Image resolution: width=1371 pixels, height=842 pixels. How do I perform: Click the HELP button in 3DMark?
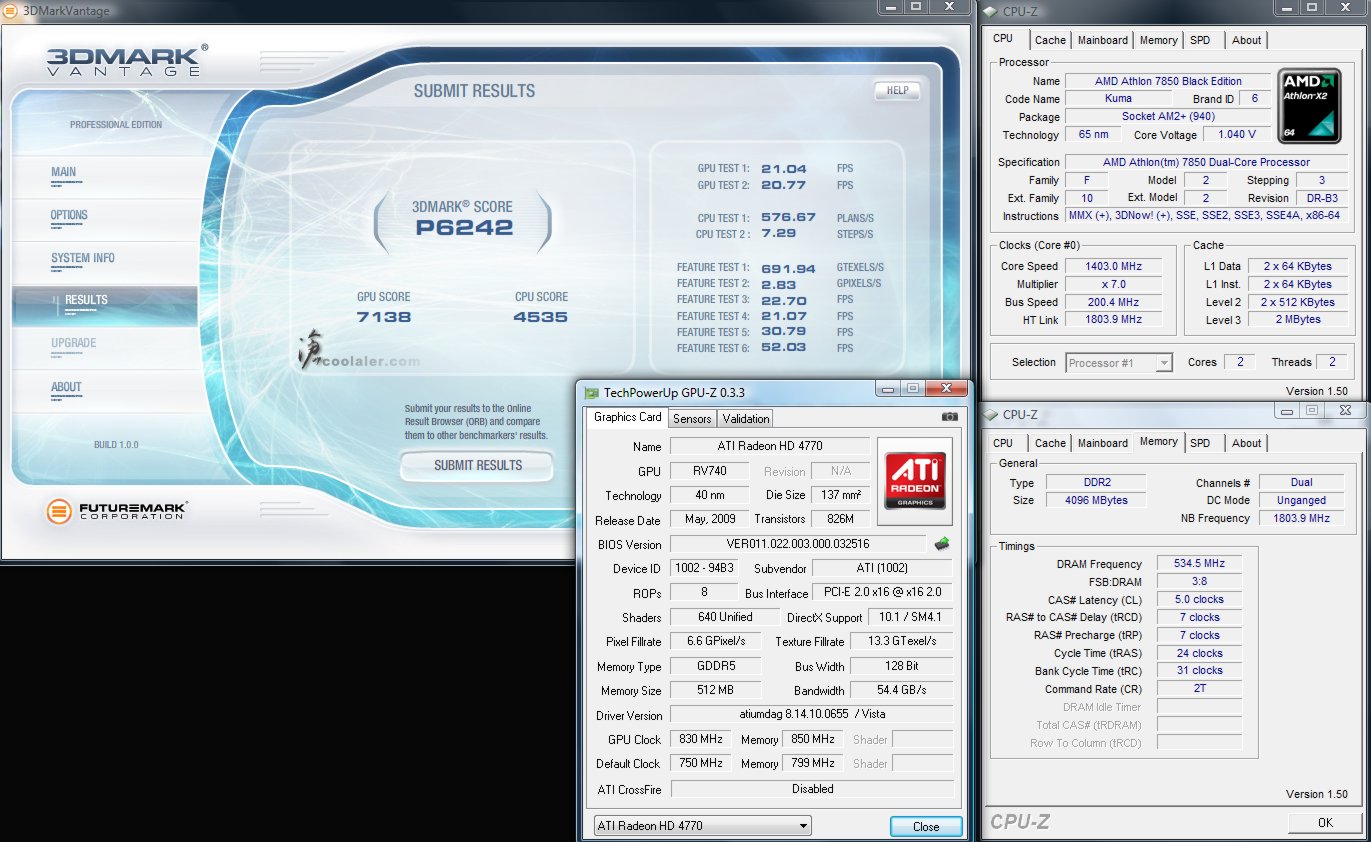(x=897, y=90)
